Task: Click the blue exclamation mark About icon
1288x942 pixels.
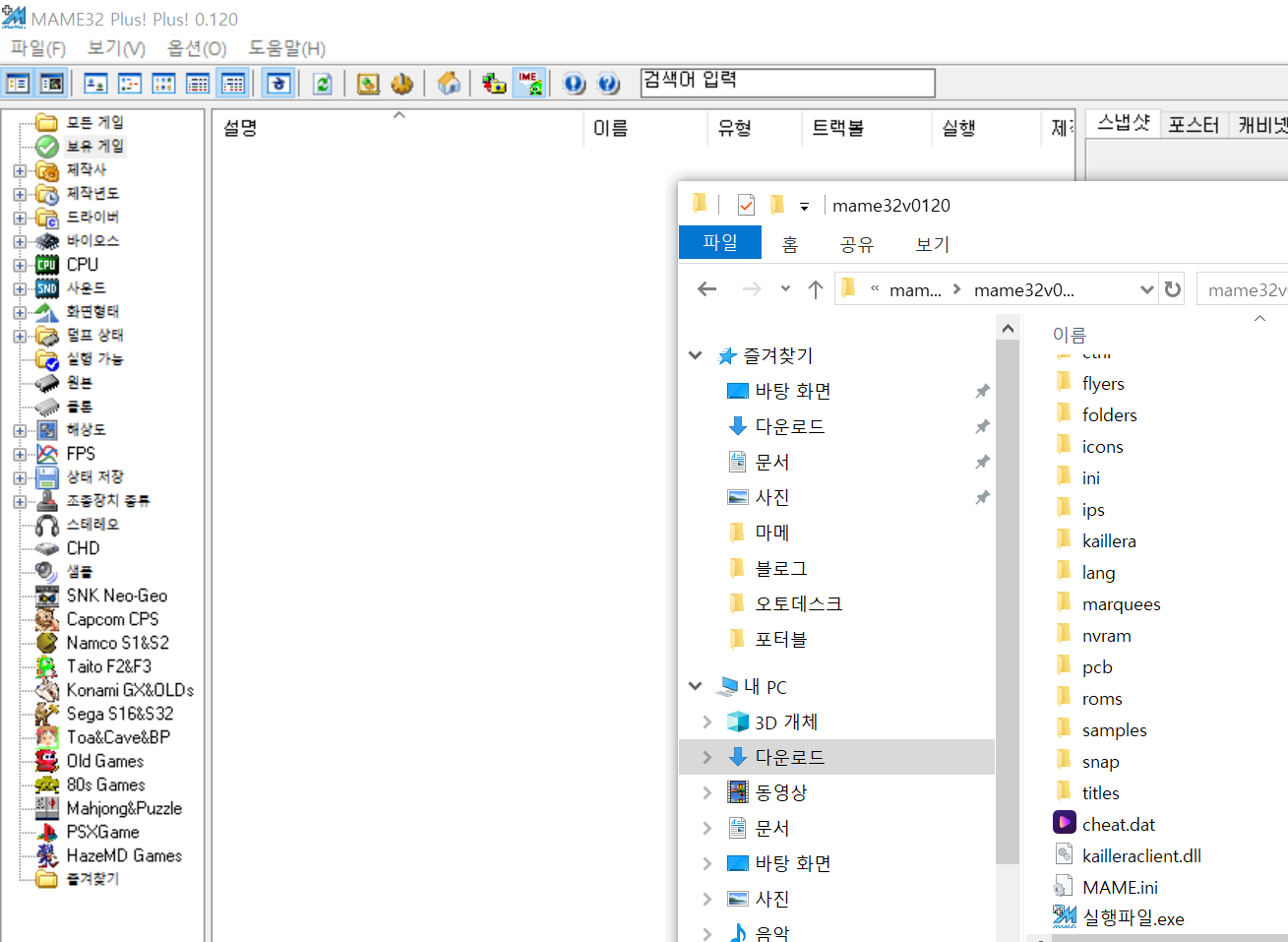Action: pos(575,84)
